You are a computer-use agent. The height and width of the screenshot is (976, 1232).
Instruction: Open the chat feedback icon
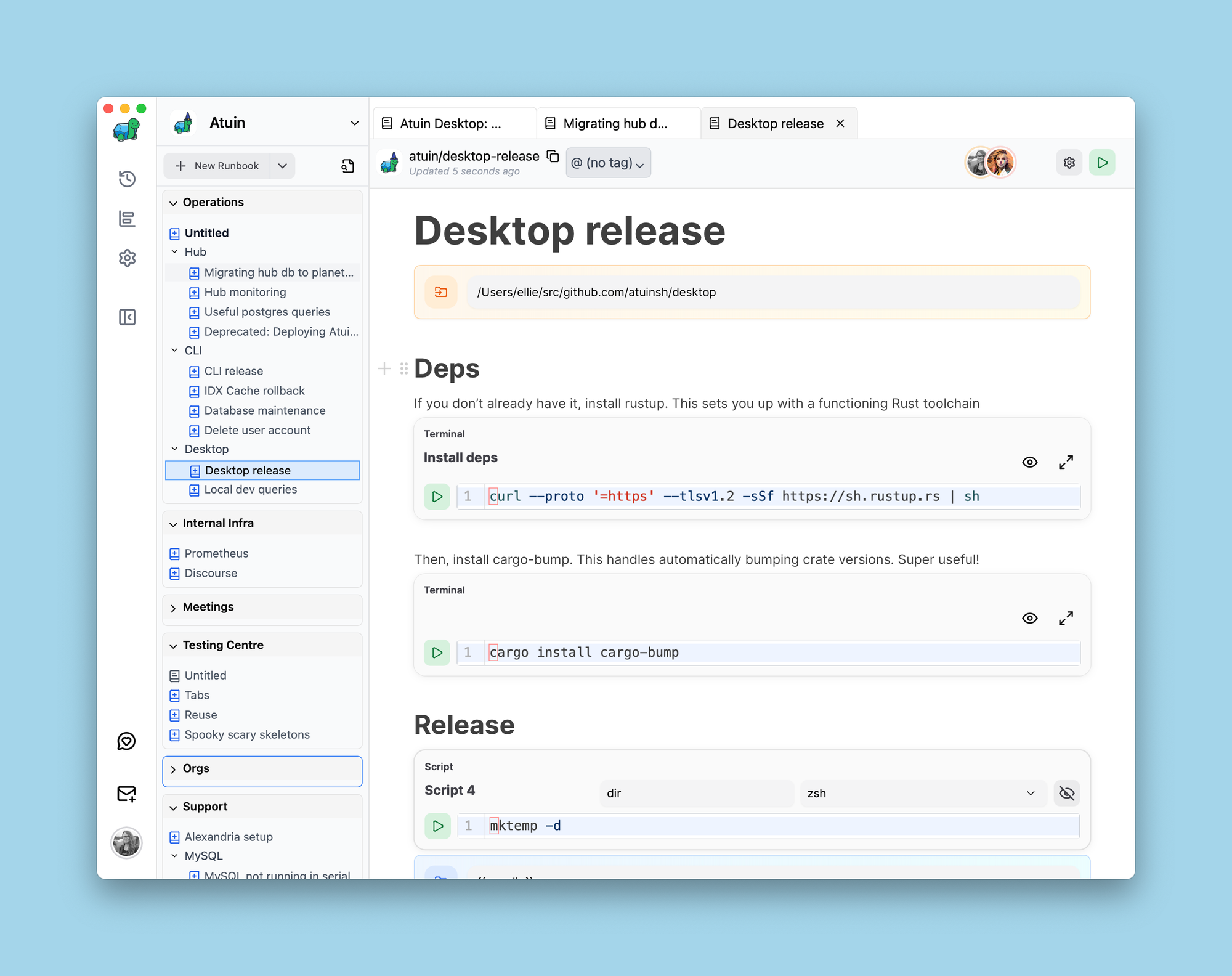coord(126,741)
